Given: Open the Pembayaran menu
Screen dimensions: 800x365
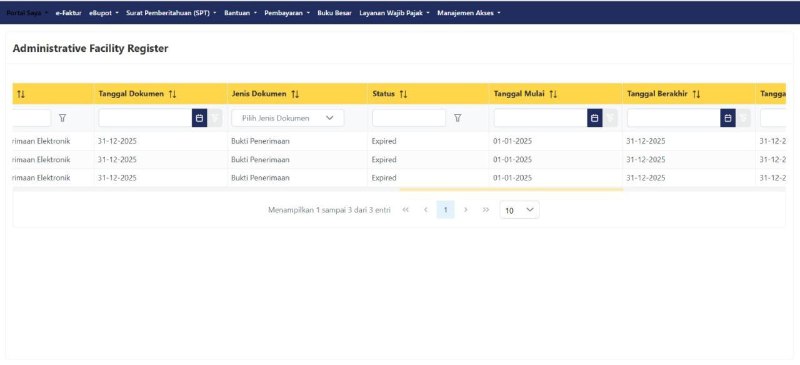Looking at the screenshot, I should coord(287,13).
